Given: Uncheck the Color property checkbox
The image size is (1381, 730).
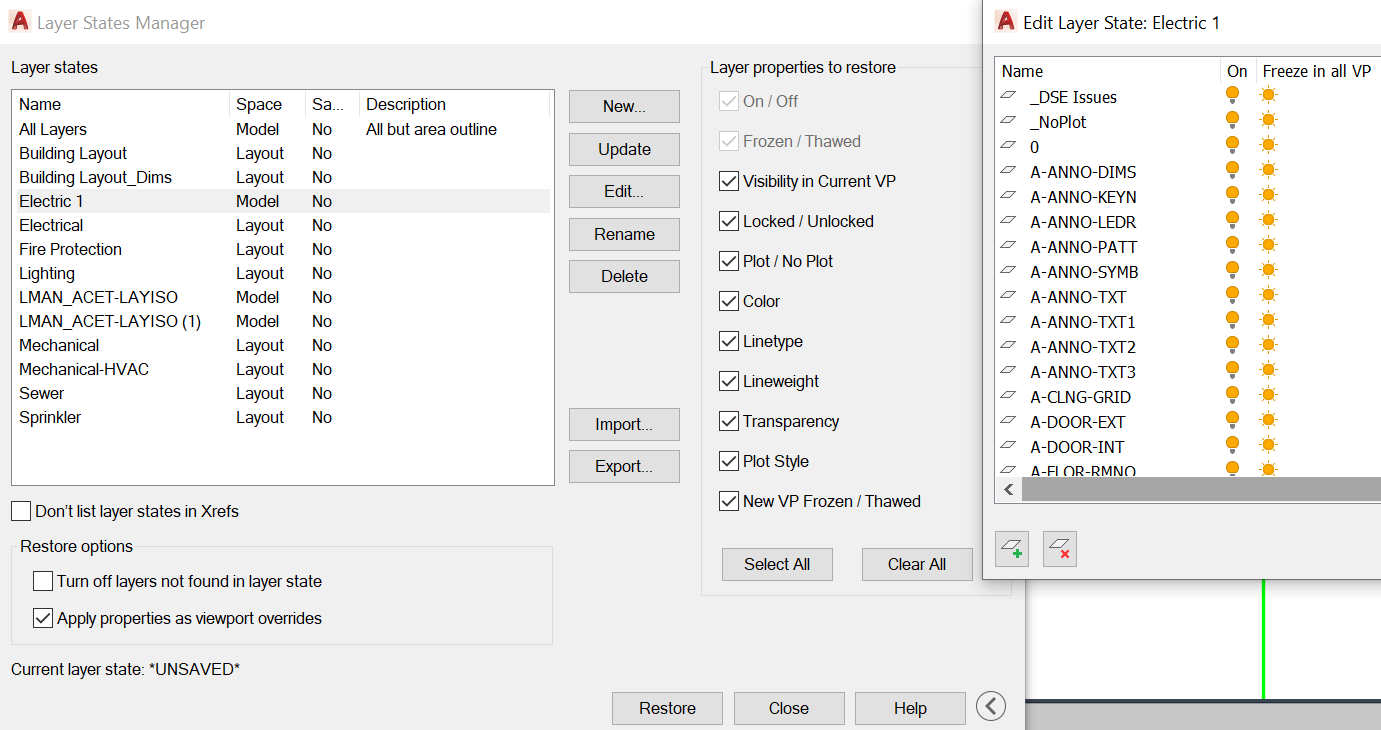Looking at the screenshot, I should 729,301.
